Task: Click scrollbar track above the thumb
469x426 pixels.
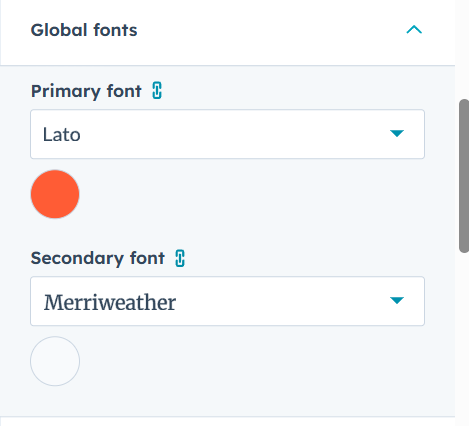Action: (x=464, y=49)
